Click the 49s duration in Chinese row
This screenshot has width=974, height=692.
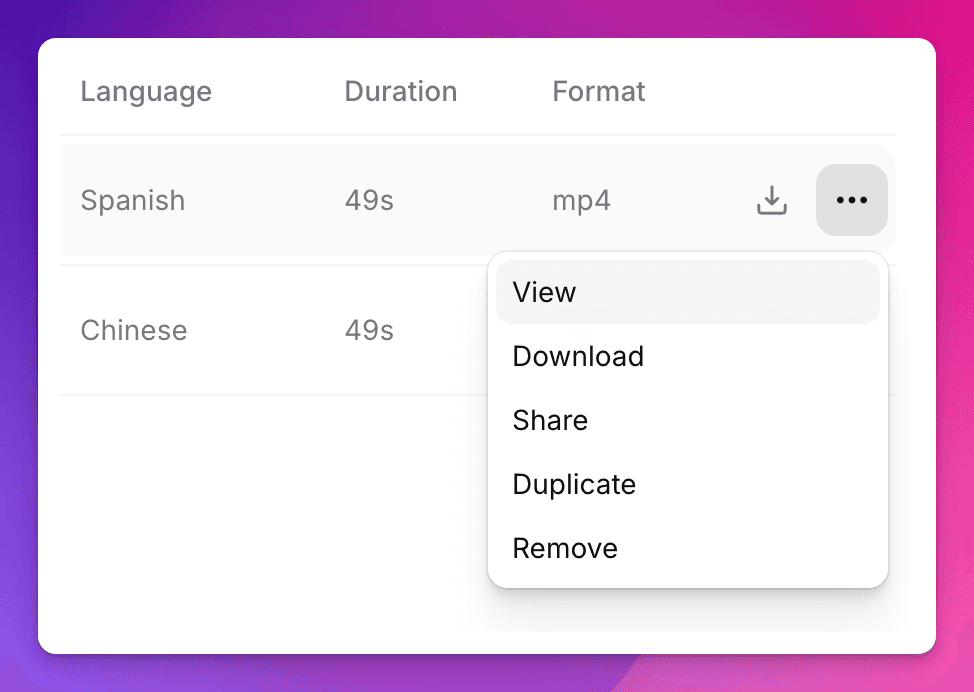pos(369,330)
